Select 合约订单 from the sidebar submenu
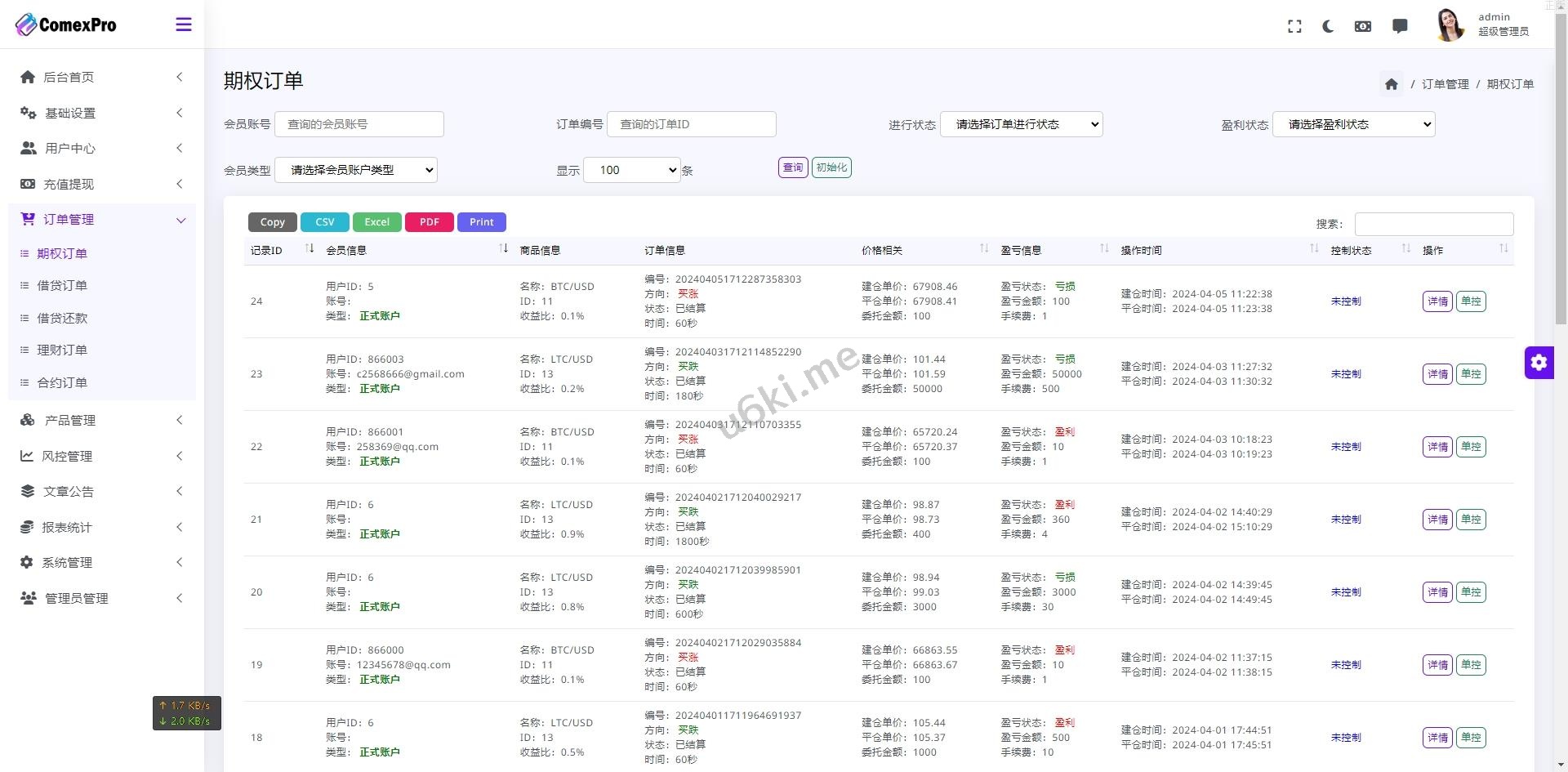The height and width of the screenshot is (772, 1568). click(62, 382)
